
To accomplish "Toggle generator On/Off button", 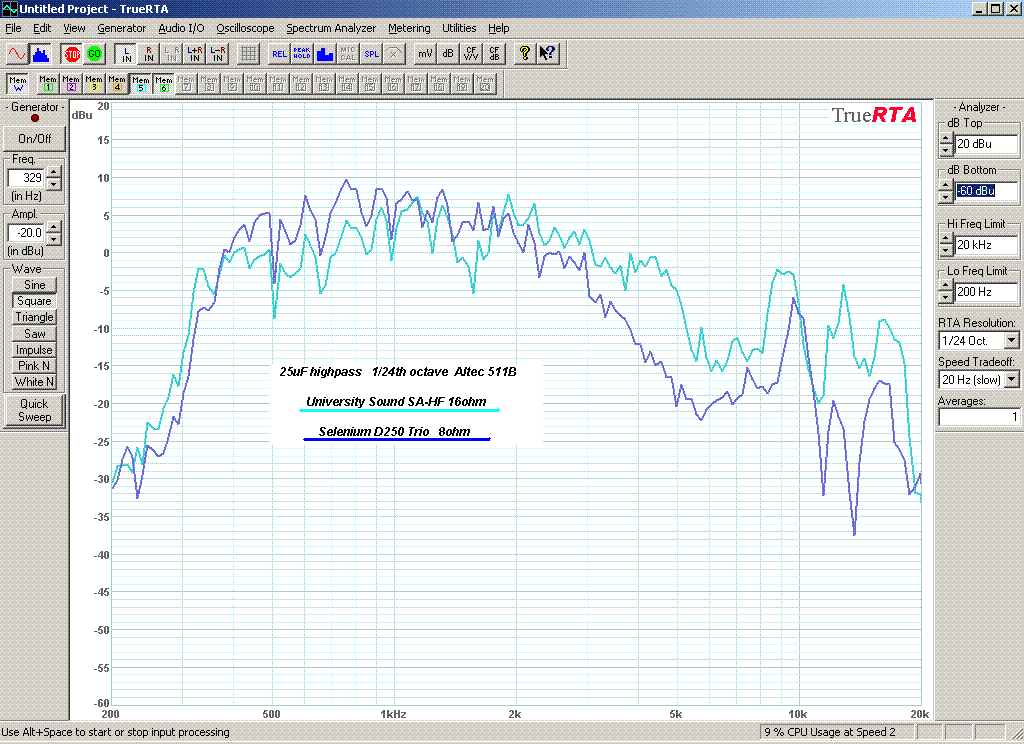I will pos(35,138).
